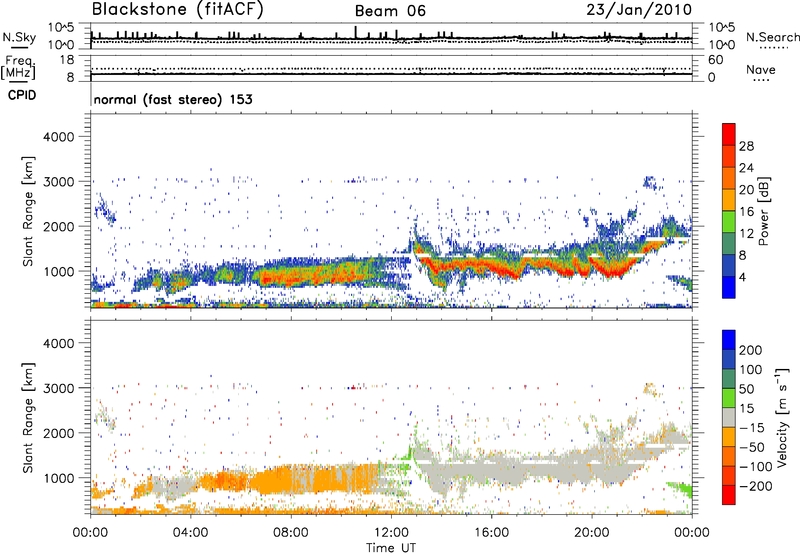Image resolution: width=800 pixels, height=554 pixels.
Task: Click the '04:00' time tick label
Action: point(191,533)
